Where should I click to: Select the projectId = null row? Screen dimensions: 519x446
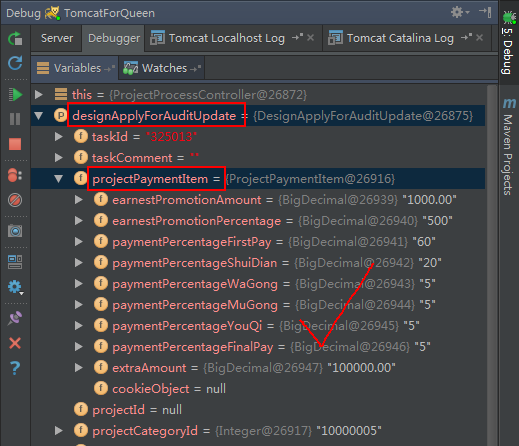[x=137, y=410]
